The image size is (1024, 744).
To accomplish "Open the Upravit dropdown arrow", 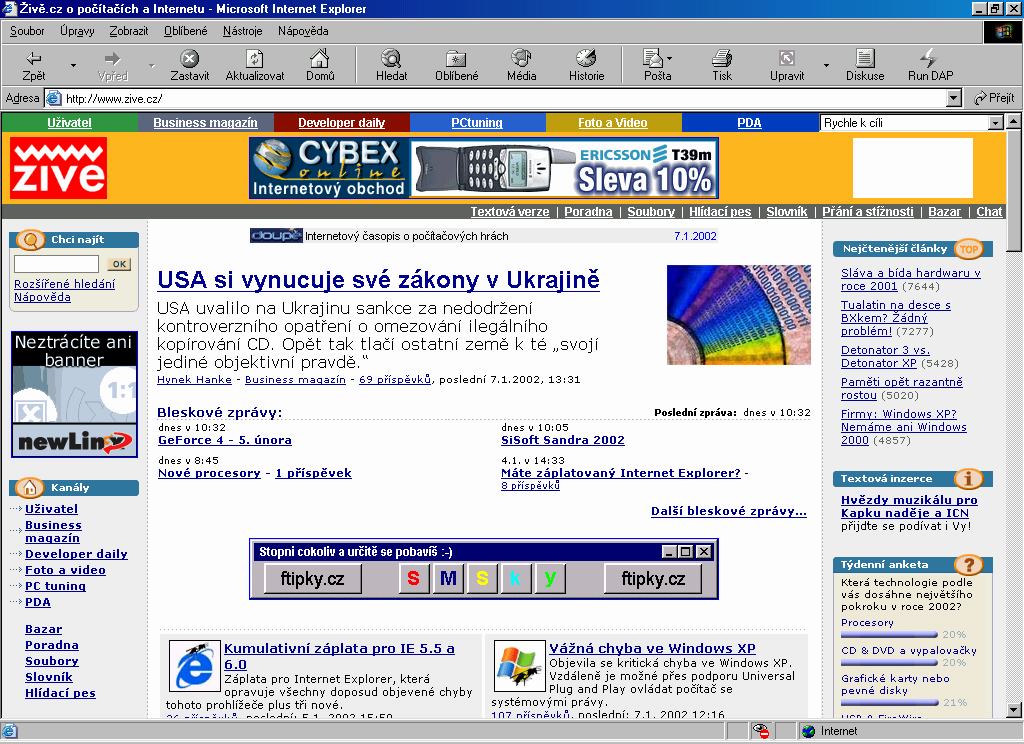I will [x=826, y=65].
